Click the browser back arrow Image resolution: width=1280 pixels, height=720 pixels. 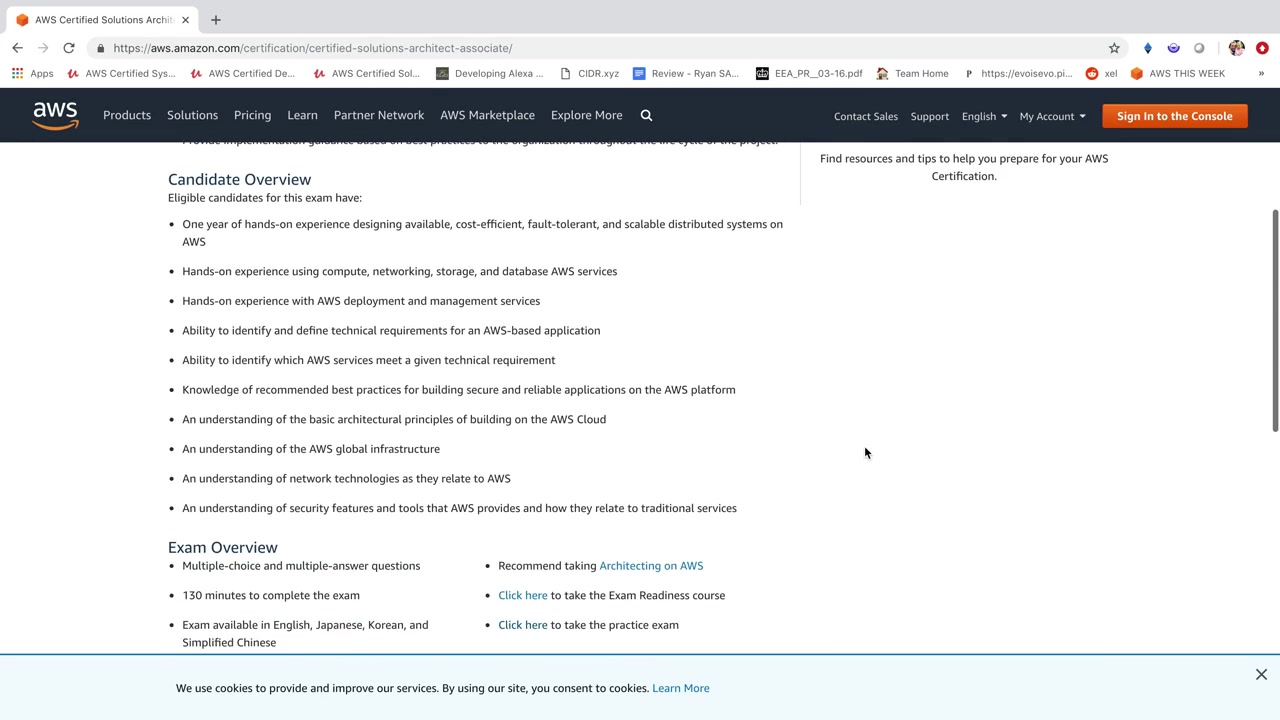17,48
